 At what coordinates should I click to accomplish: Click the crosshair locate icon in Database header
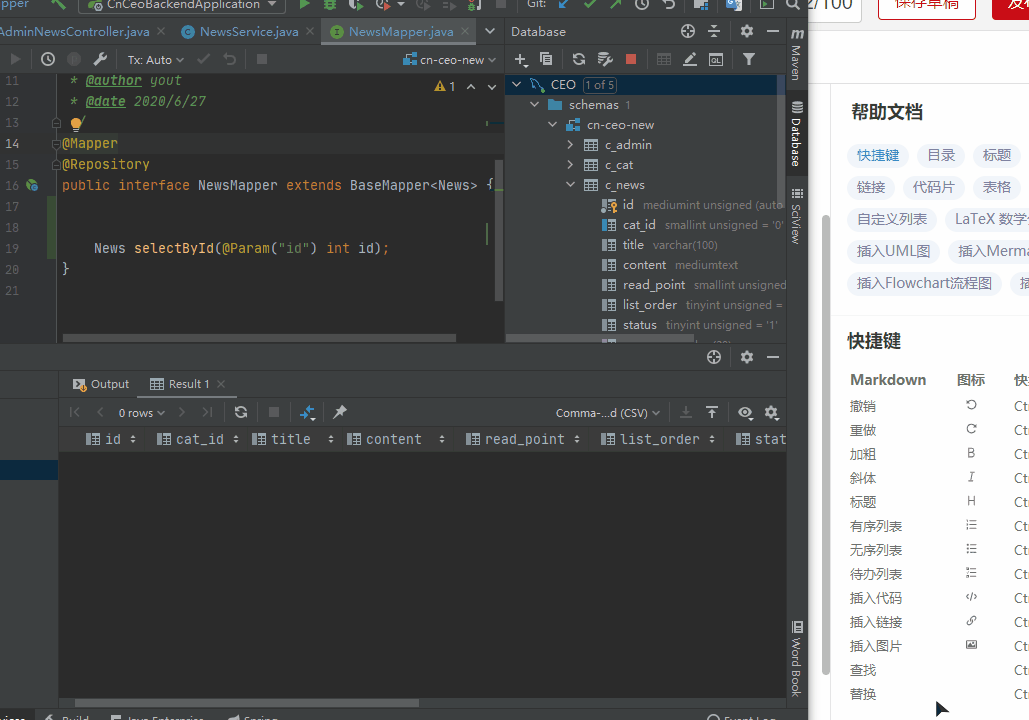point(688,31)
